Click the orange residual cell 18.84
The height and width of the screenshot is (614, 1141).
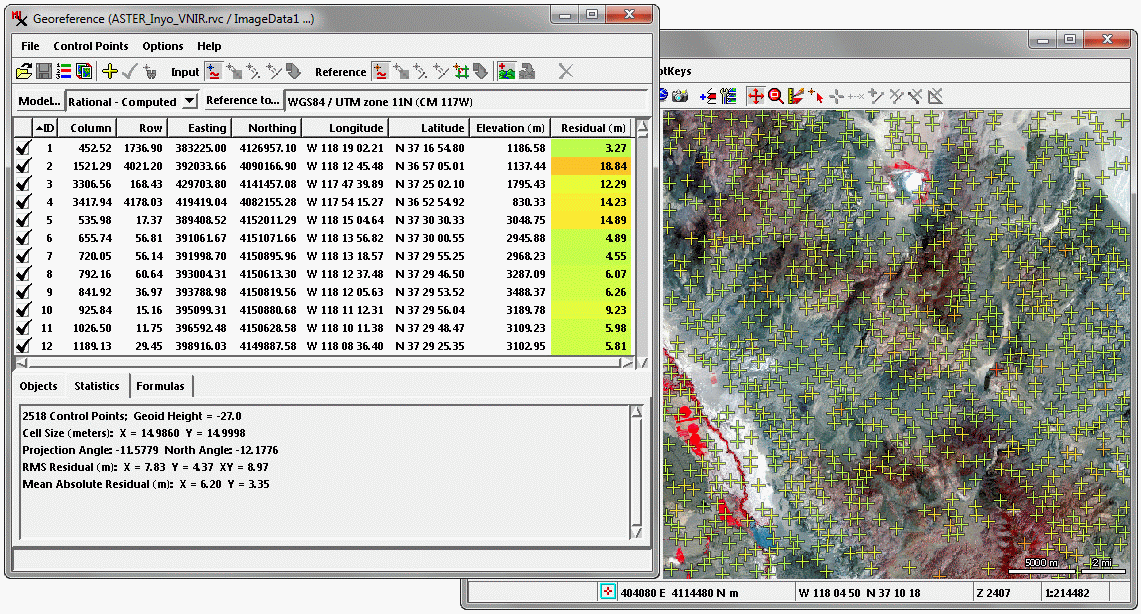click(591, 166)
